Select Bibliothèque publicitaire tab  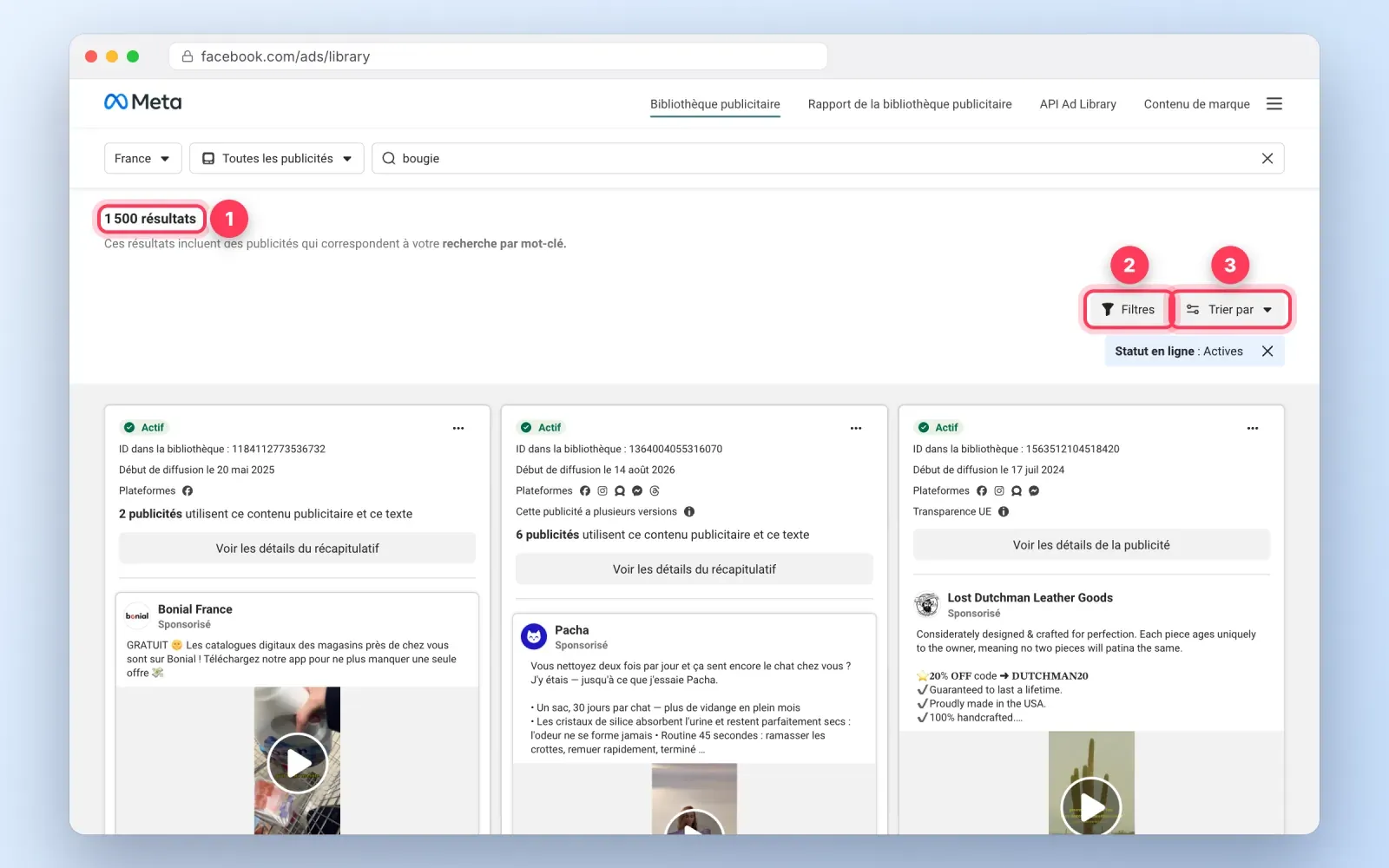click(715, 104)
